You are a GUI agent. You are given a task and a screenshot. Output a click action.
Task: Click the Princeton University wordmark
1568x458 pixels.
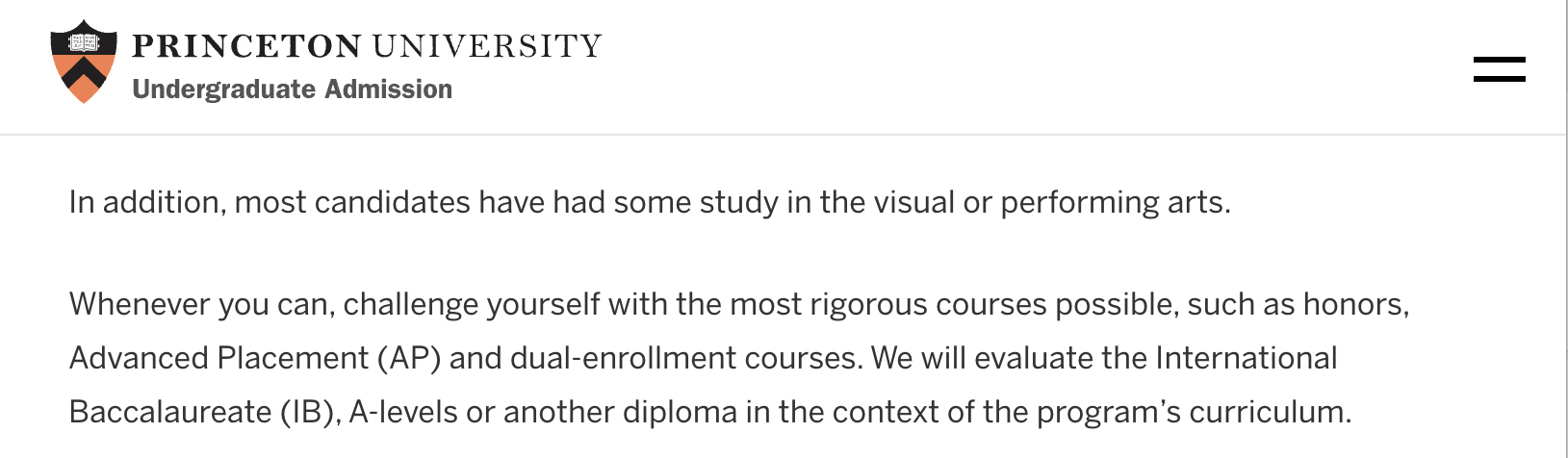click(x=366, y=45)
